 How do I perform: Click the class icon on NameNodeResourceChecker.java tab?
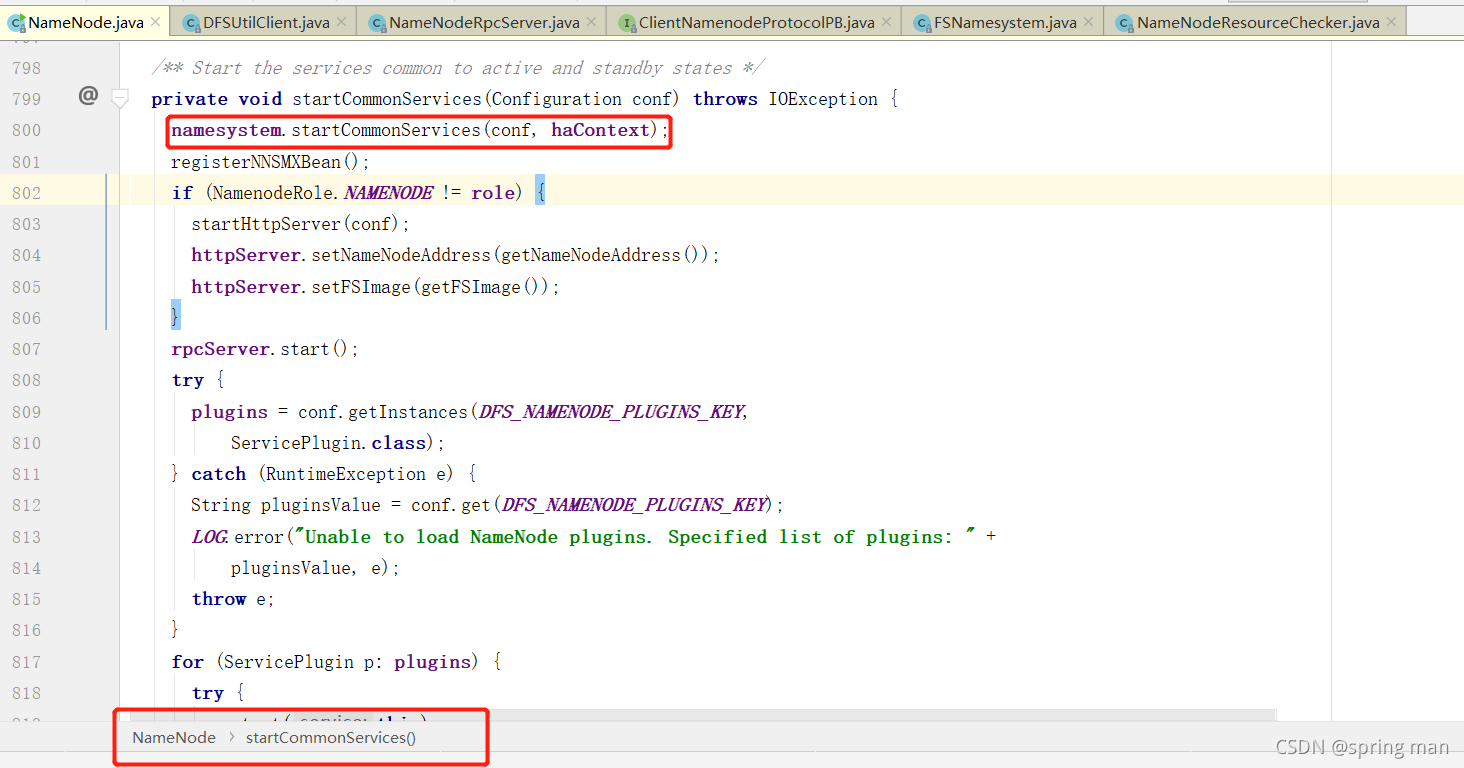tap(1125, 22)
